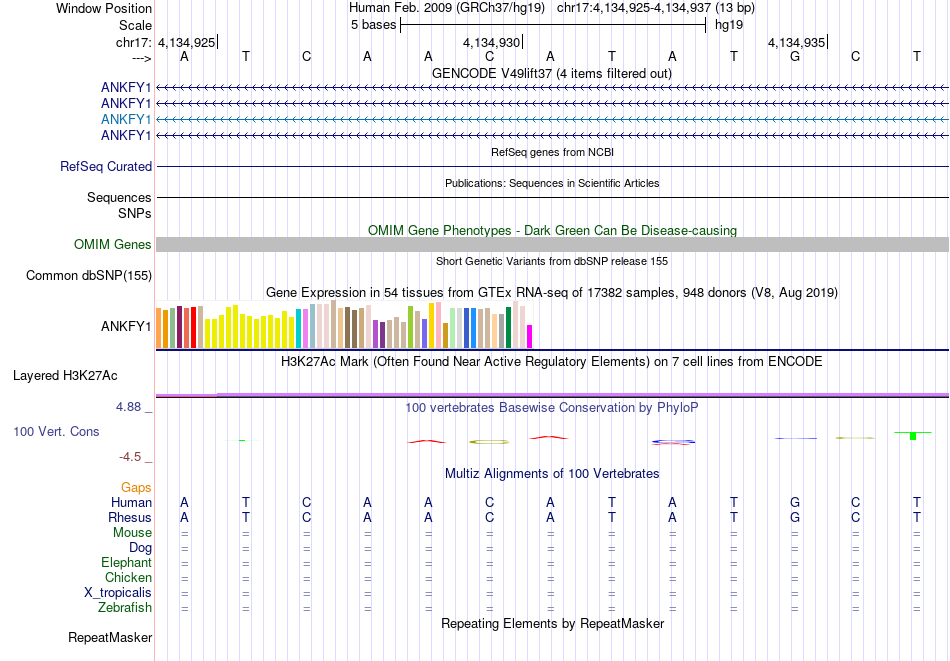This screenshot has width=950, height=661.
Task: Select the Chicken species label
Action: point(128,577)
